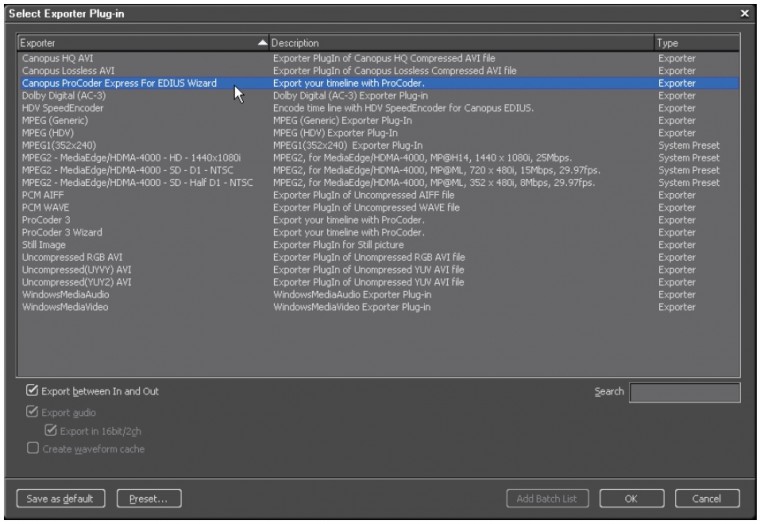Screen dimensions: 760x524
Task: Sort by the Description column header
Action: pyautogui.click(x=461, y=43)
